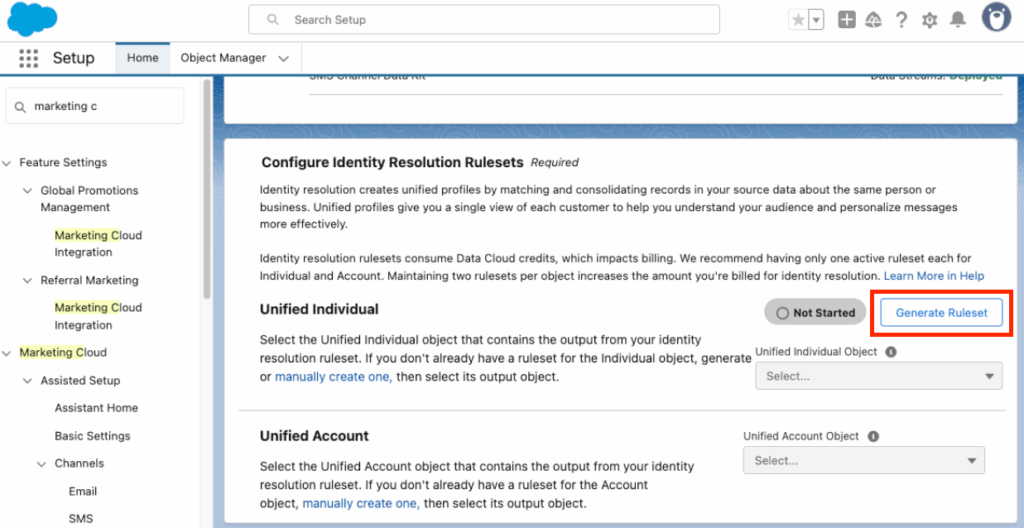The width and height of the screenshot is (1024, 528).
Task: Click the Search Setup field
Action: tap(484, 20)
